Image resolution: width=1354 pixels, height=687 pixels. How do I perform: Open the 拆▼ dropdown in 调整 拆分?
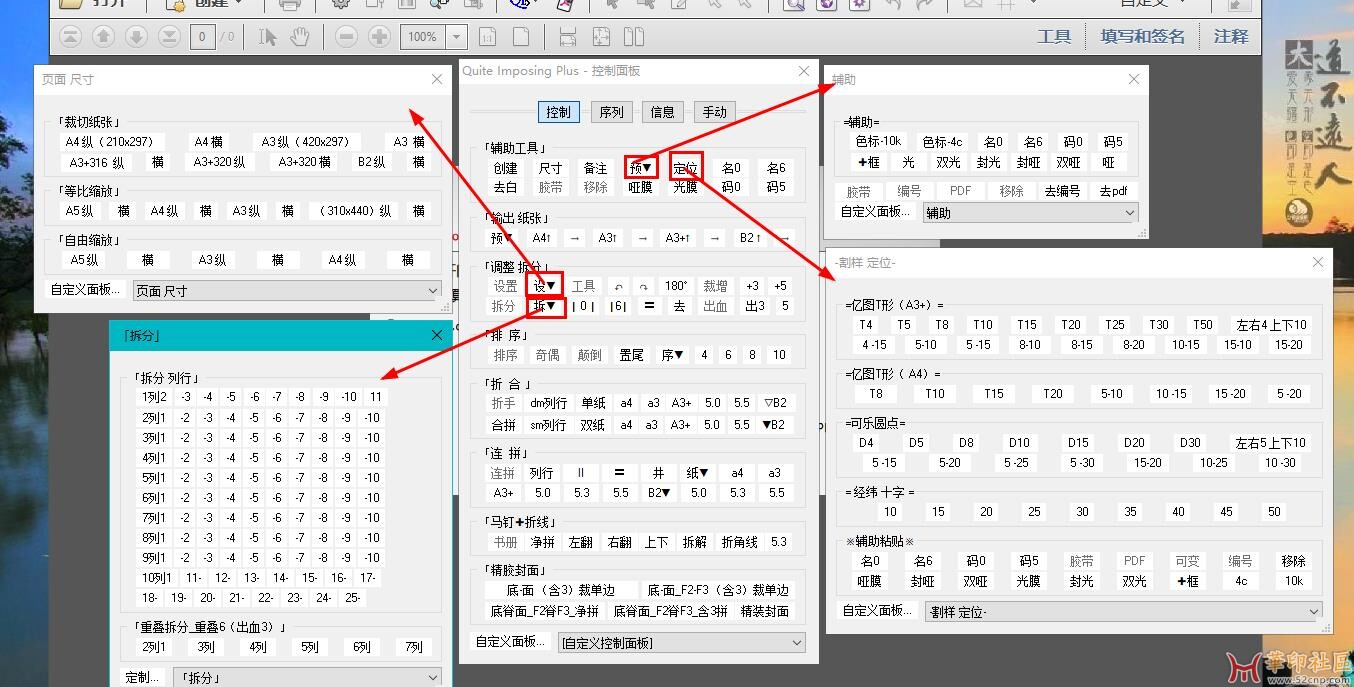click(x=544, y=306)
